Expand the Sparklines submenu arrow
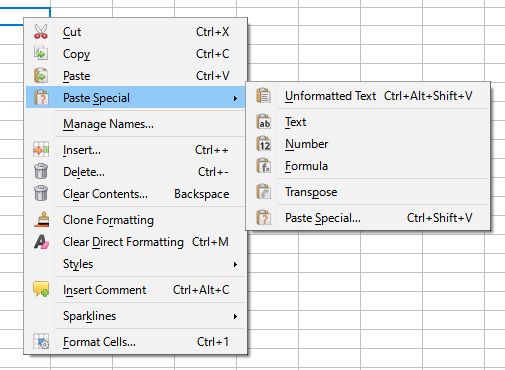505x370 pixels. (x=235, y=316)
